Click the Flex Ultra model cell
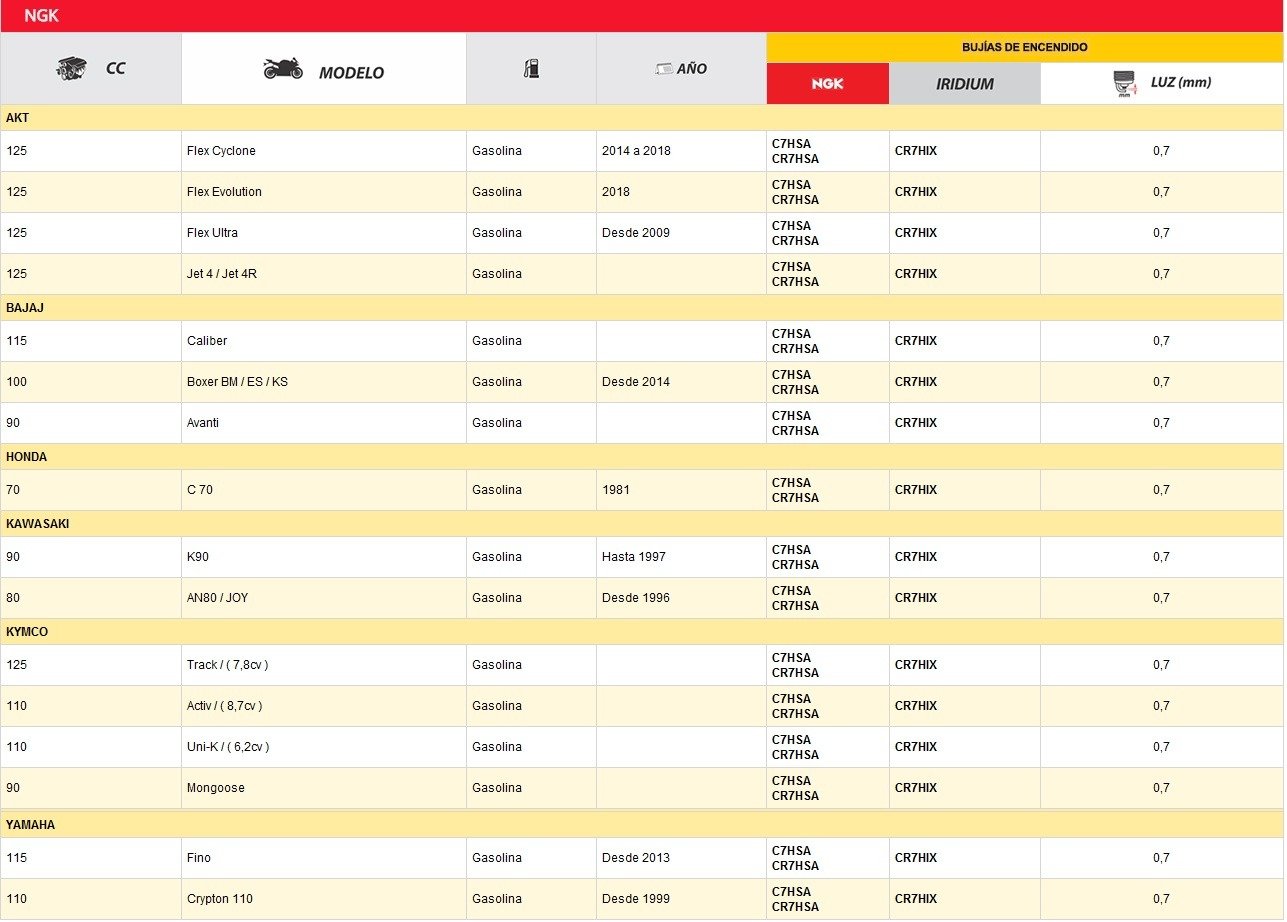 point(324,233)
